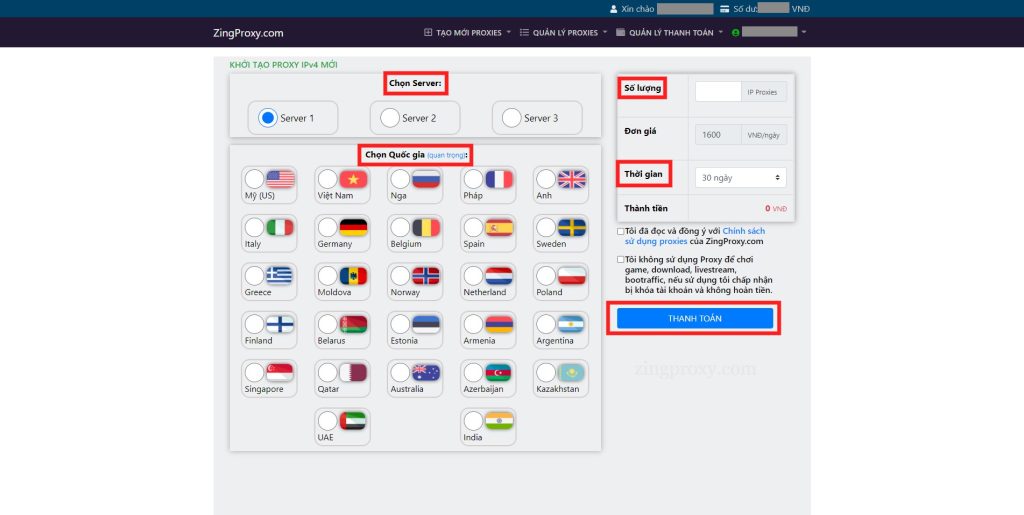
Task: Choose the Germany radio button
Action: point(328,227)
